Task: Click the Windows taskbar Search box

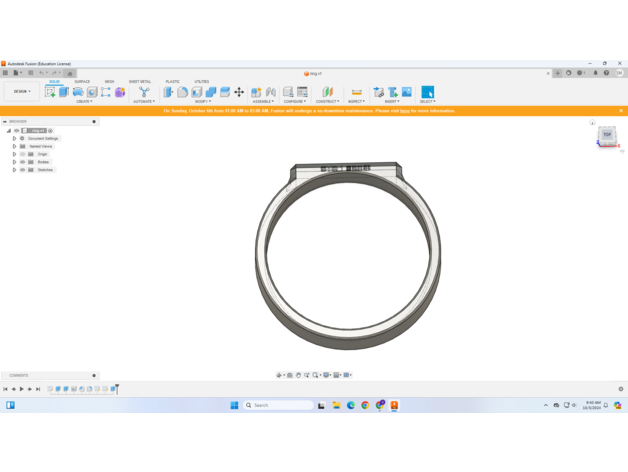Action: click(x=278, y=405)
